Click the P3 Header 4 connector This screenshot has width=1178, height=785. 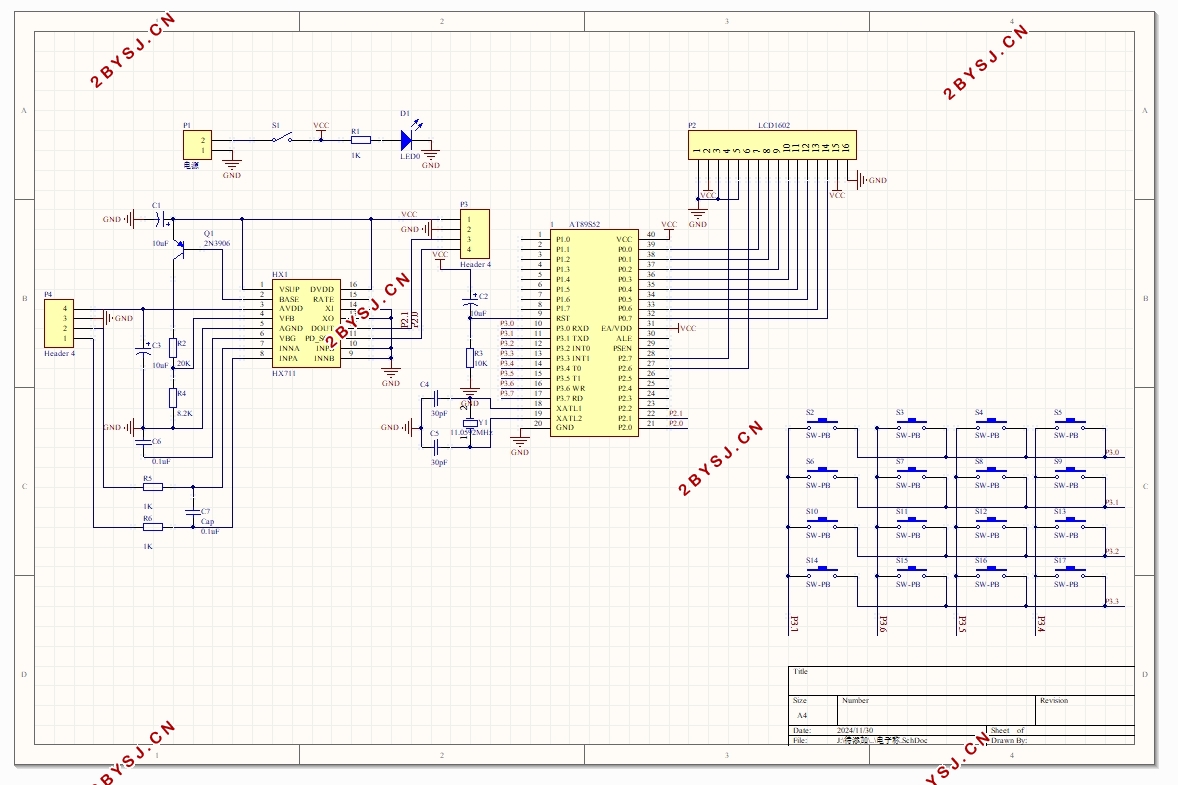475,234
